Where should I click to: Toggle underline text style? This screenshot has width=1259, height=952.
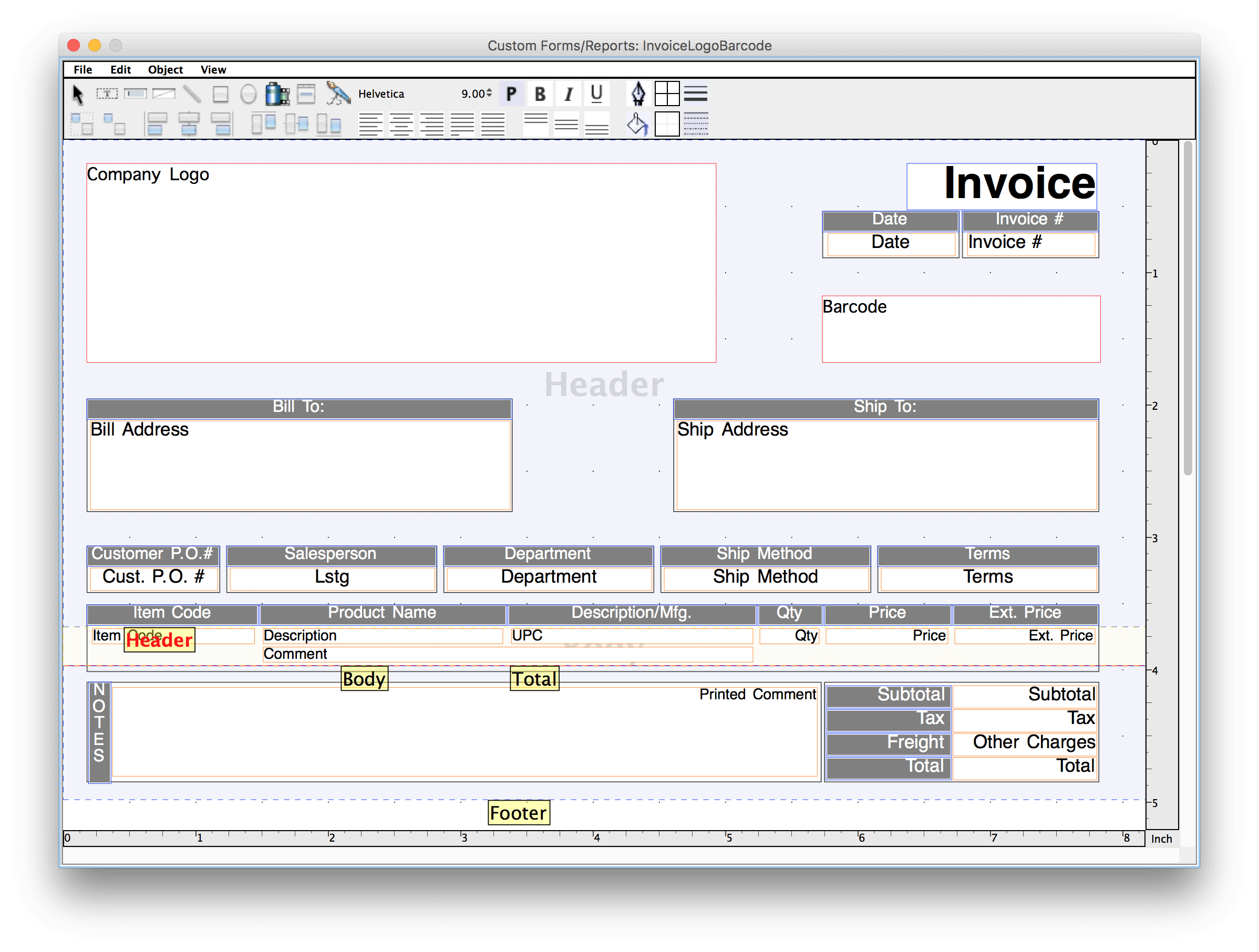coord(596,94)
